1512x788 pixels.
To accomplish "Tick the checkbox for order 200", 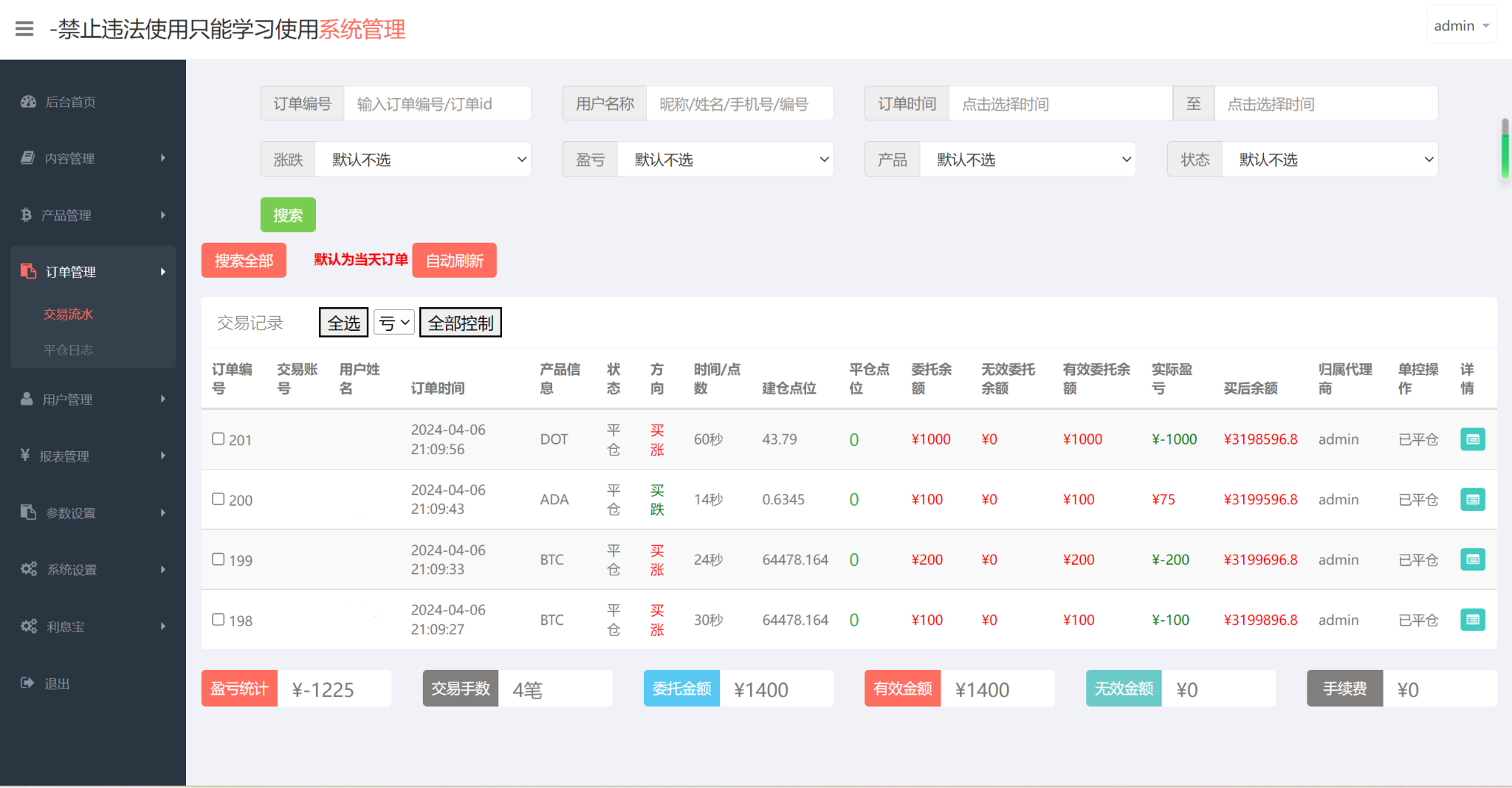I will pyautogui.click(x=218, y=499).
